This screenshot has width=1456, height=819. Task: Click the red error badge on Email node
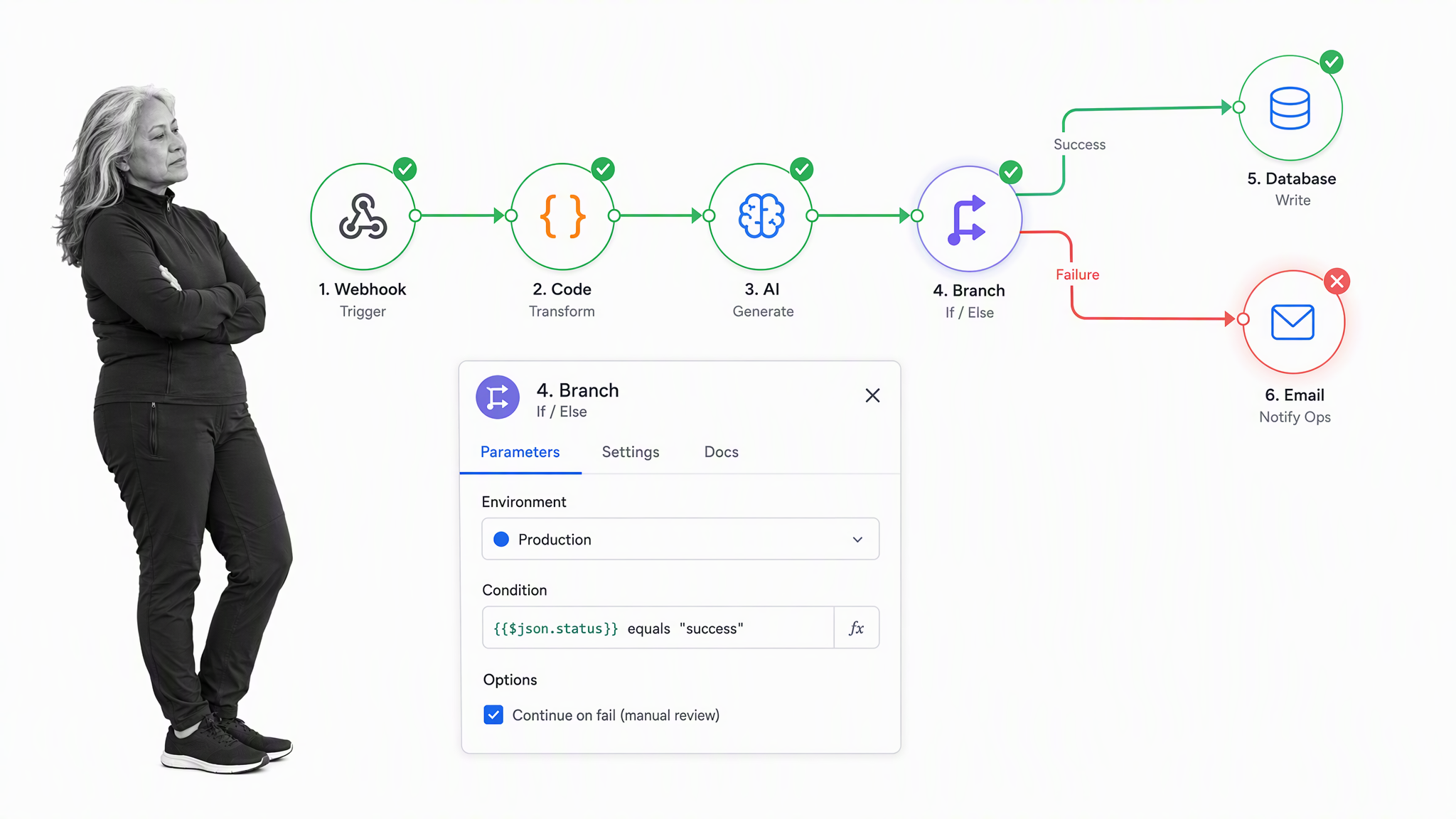1337,282
